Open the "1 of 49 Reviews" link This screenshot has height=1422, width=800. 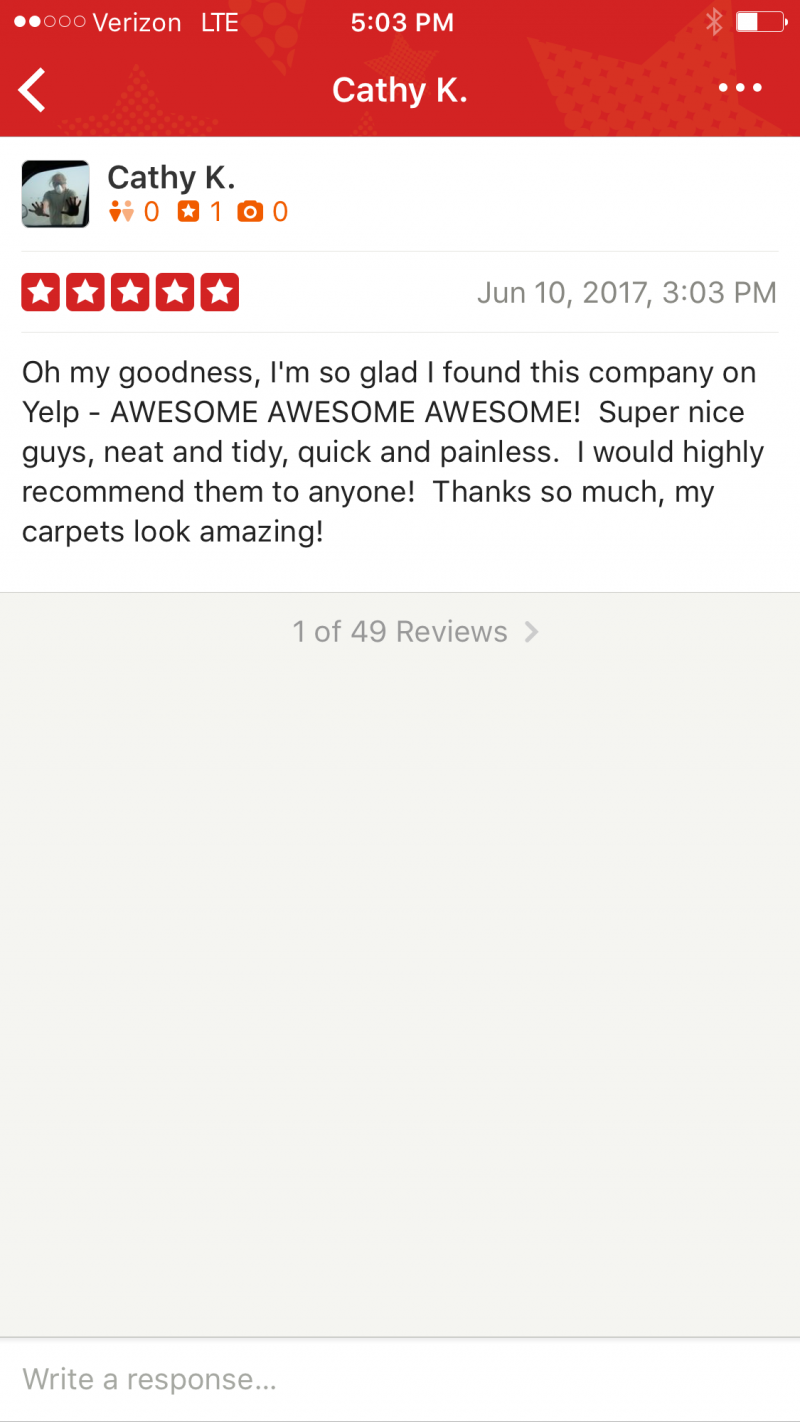400,632
